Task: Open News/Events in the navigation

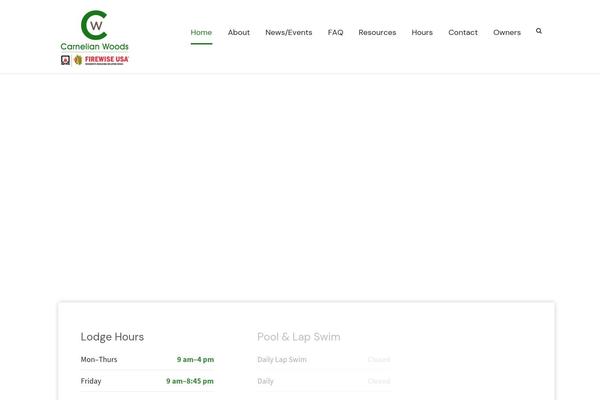Action: click(x=289, y=33)
